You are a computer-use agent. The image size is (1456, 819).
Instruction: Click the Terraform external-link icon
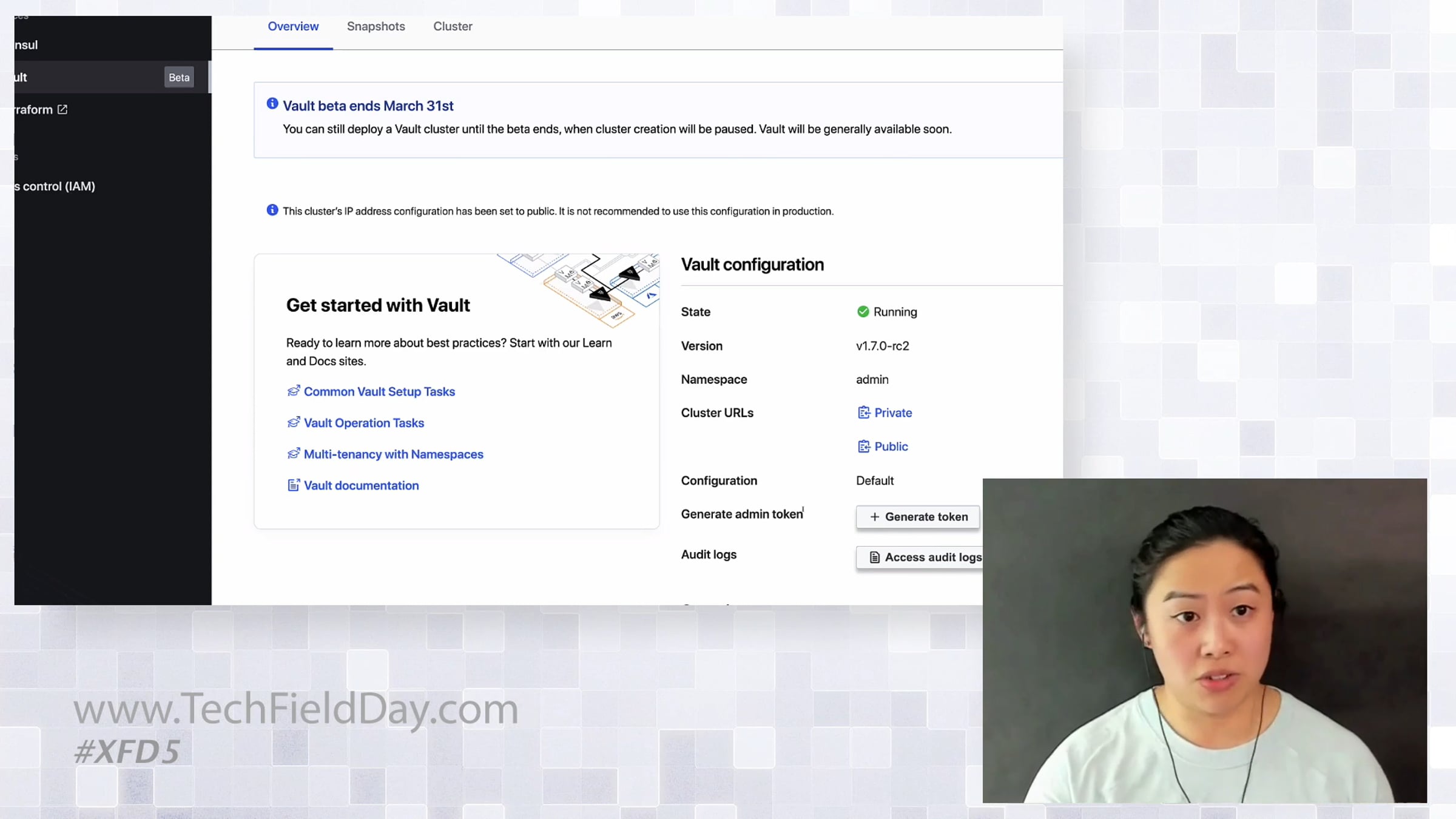(62, 110)
